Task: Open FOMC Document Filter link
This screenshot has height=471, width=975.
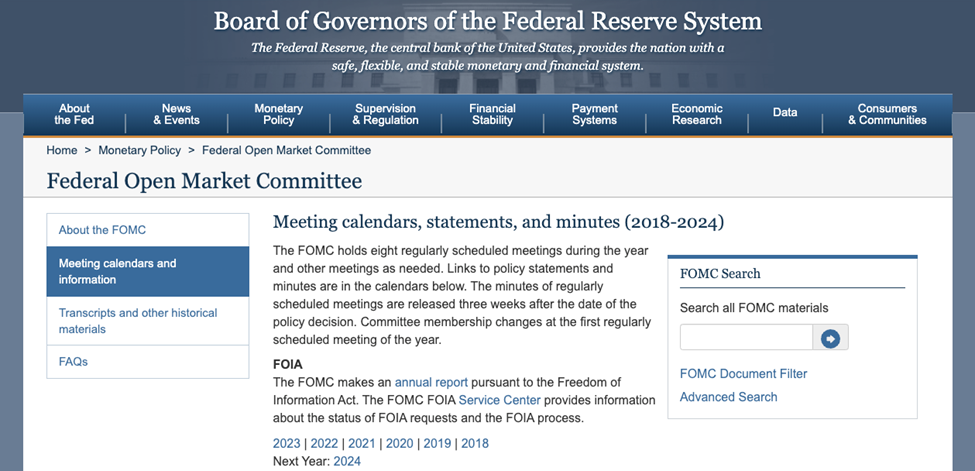Action: click(743, 374)
